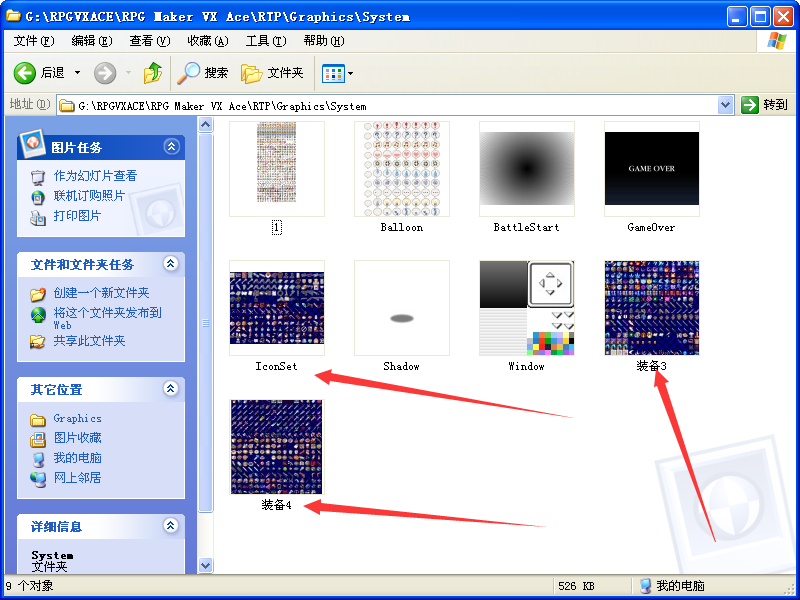800x600 pixels.
Task: Collapse the 详细信息 panel
Action: click(x=170, y=526)
